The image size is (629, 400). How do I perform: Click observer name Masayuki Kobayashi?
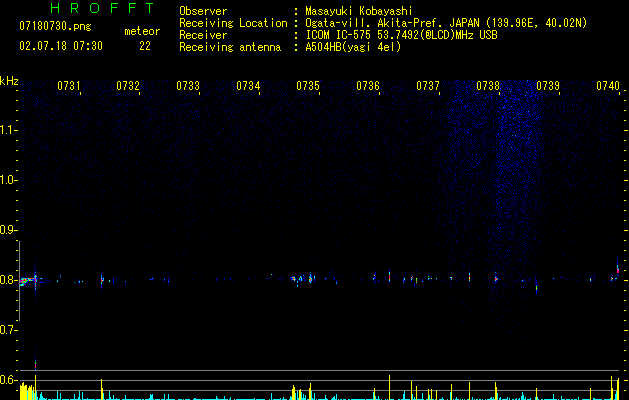(359, 11)
